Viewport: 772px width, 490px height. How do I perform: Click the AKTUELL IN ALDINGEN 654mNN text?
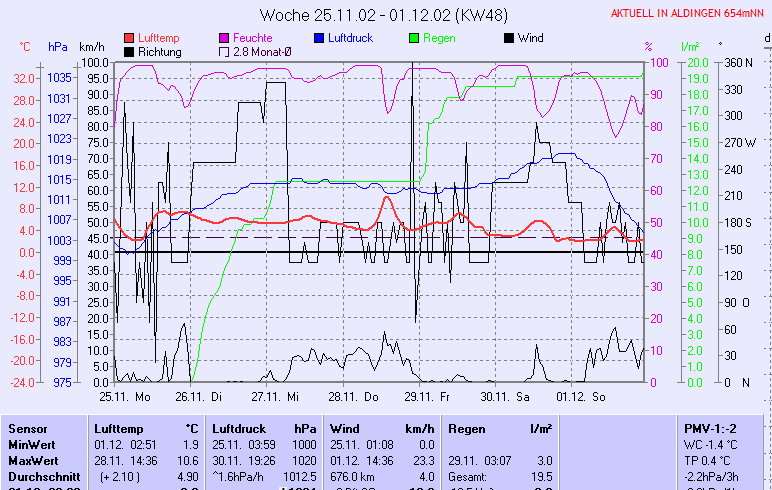(x=690, y=14)
